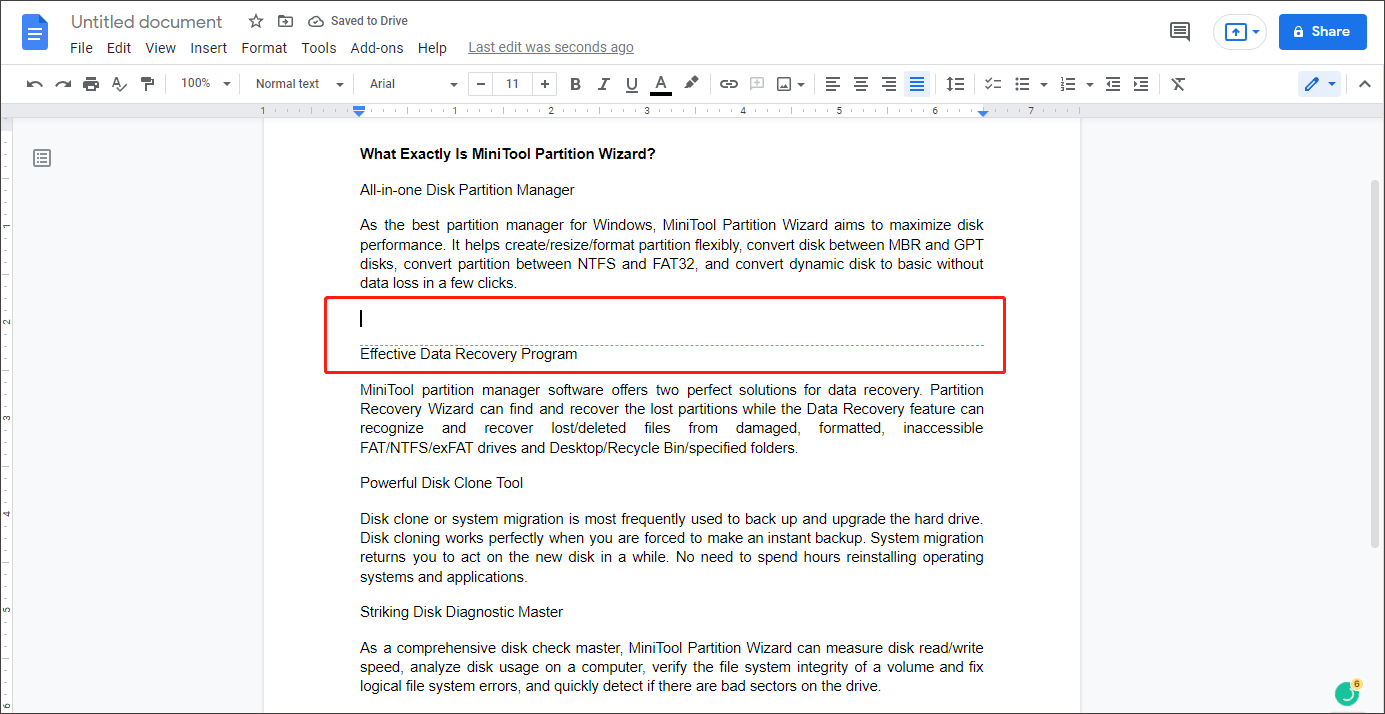Open the Docs home icon

pyautogui.click(x=36, y=32)
